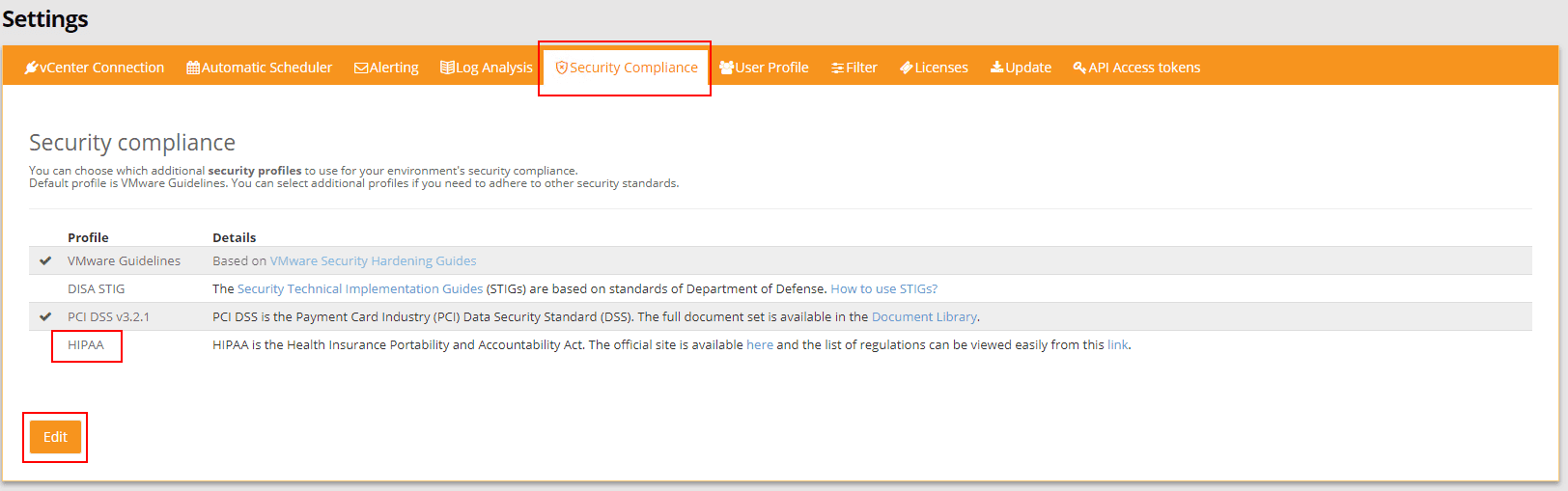
Task: Click the How to use STIGs? link
Action: click(884, 289)
